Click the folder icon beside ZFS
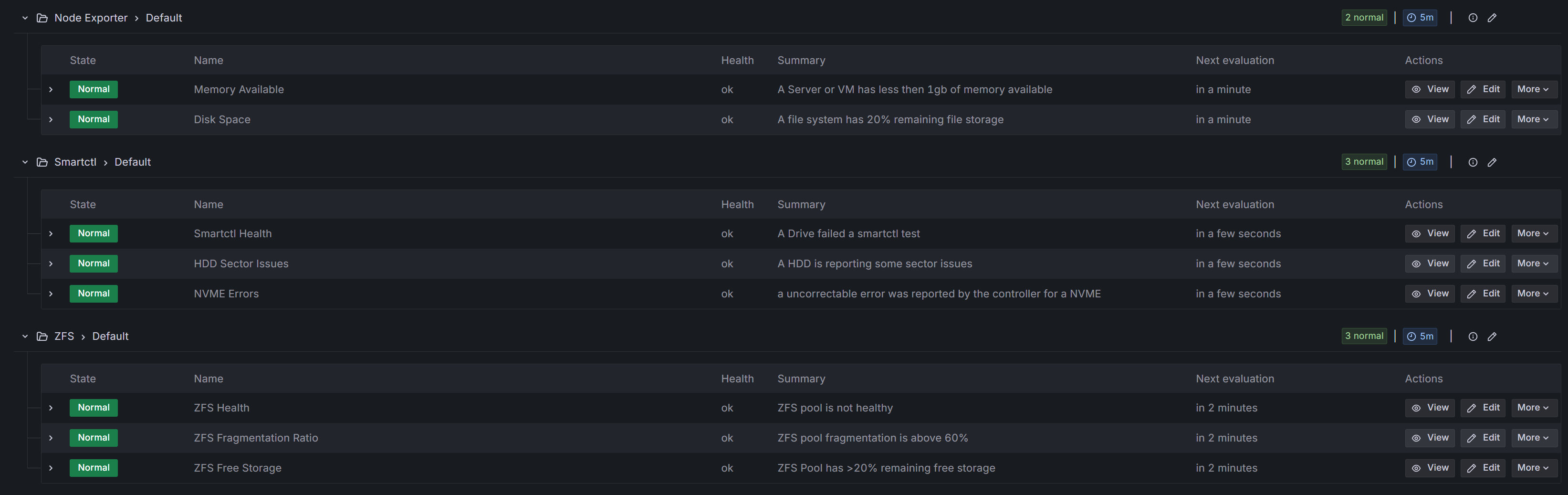The height and width of the screenshot is (495, 1568). (42, 336)
